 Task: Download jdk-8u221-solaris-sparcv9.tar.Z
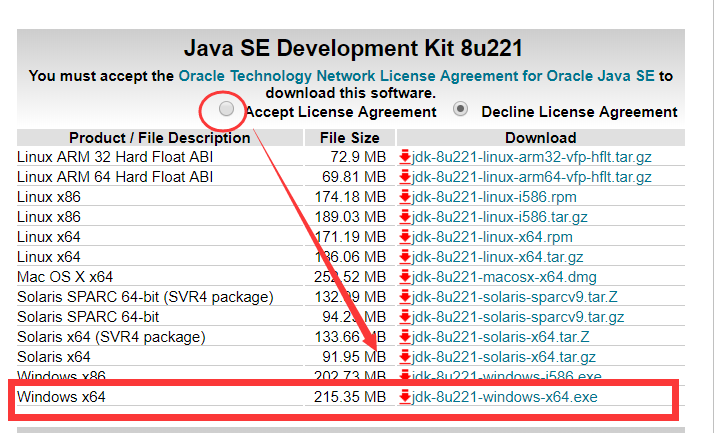pos(514,297)
